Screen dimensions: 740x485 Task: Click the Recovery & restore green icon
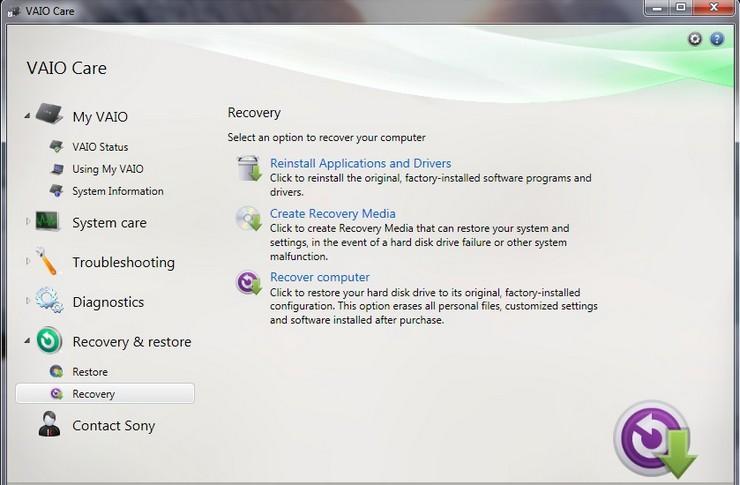(49, 340)
